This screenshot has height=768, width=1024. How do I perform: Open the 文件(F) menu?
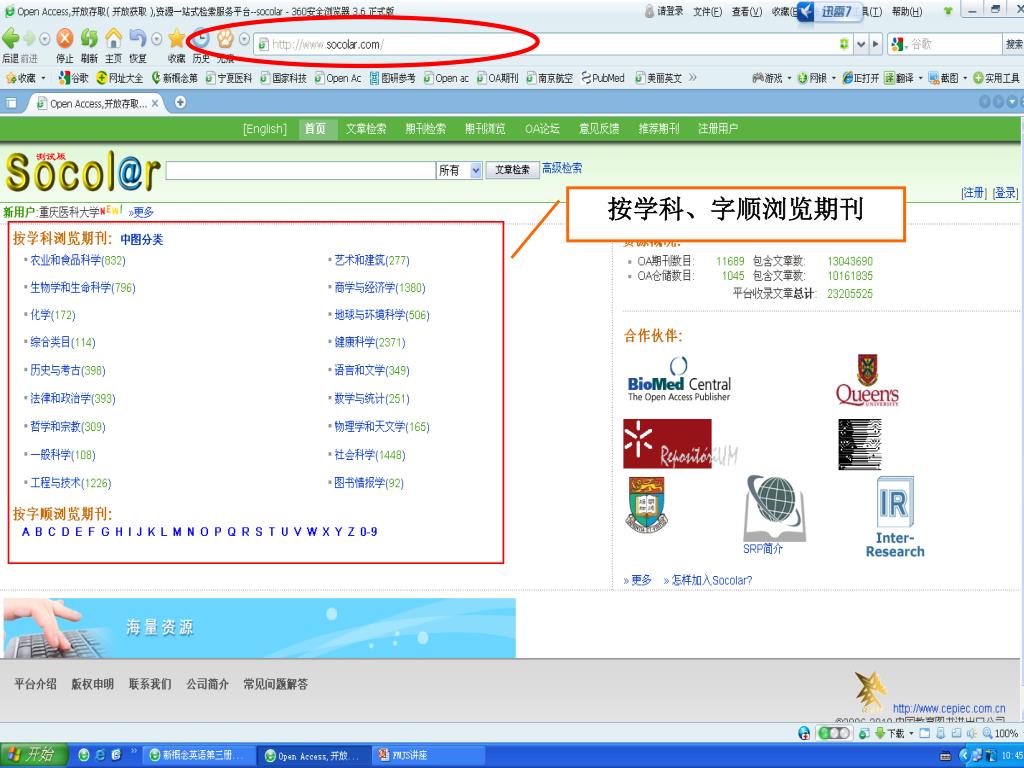point(707,11)
